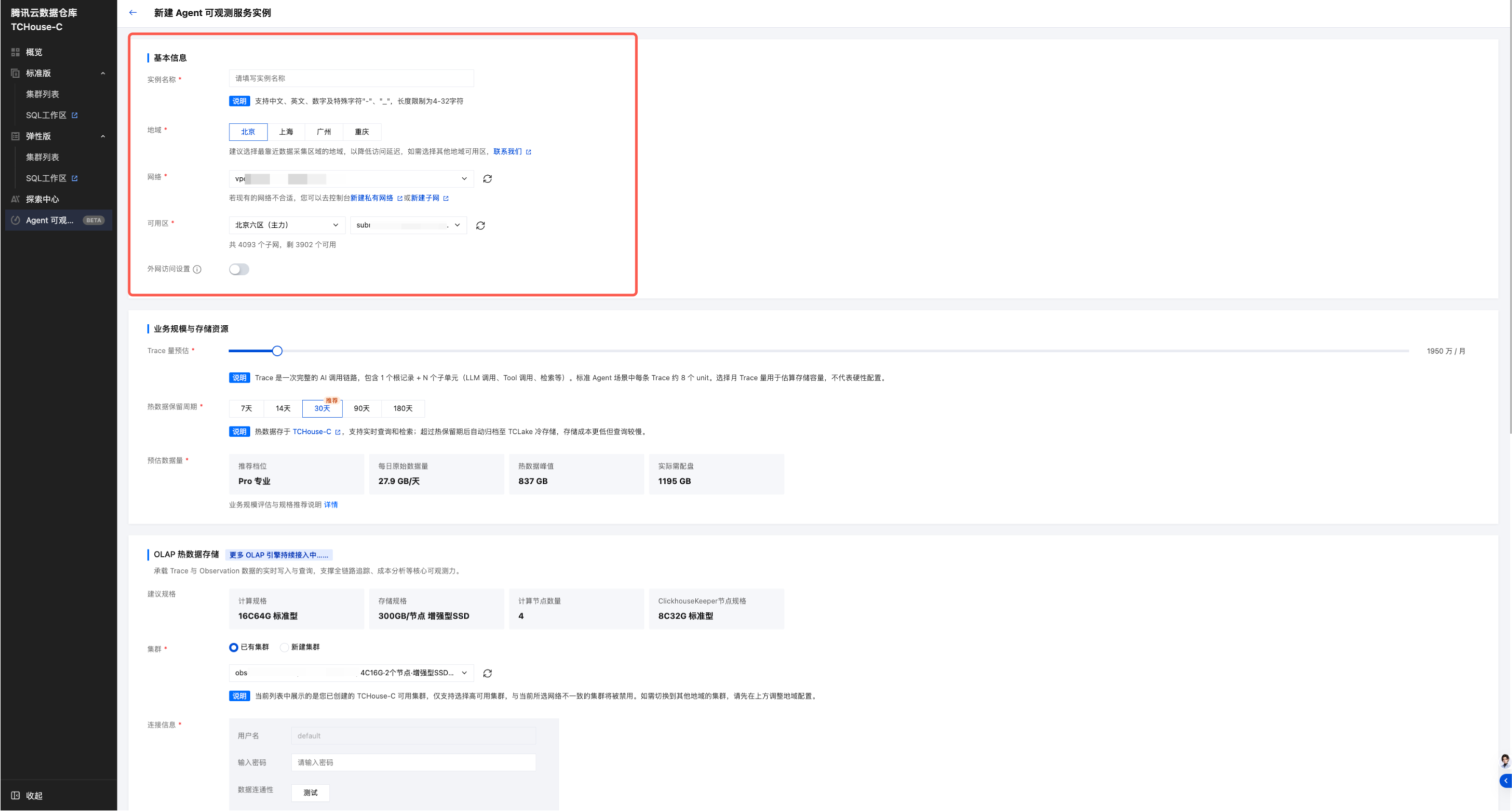Screen dimensions: 1512x811
Task: Open the subnet dropdown
Action: (x=408, y=225)
